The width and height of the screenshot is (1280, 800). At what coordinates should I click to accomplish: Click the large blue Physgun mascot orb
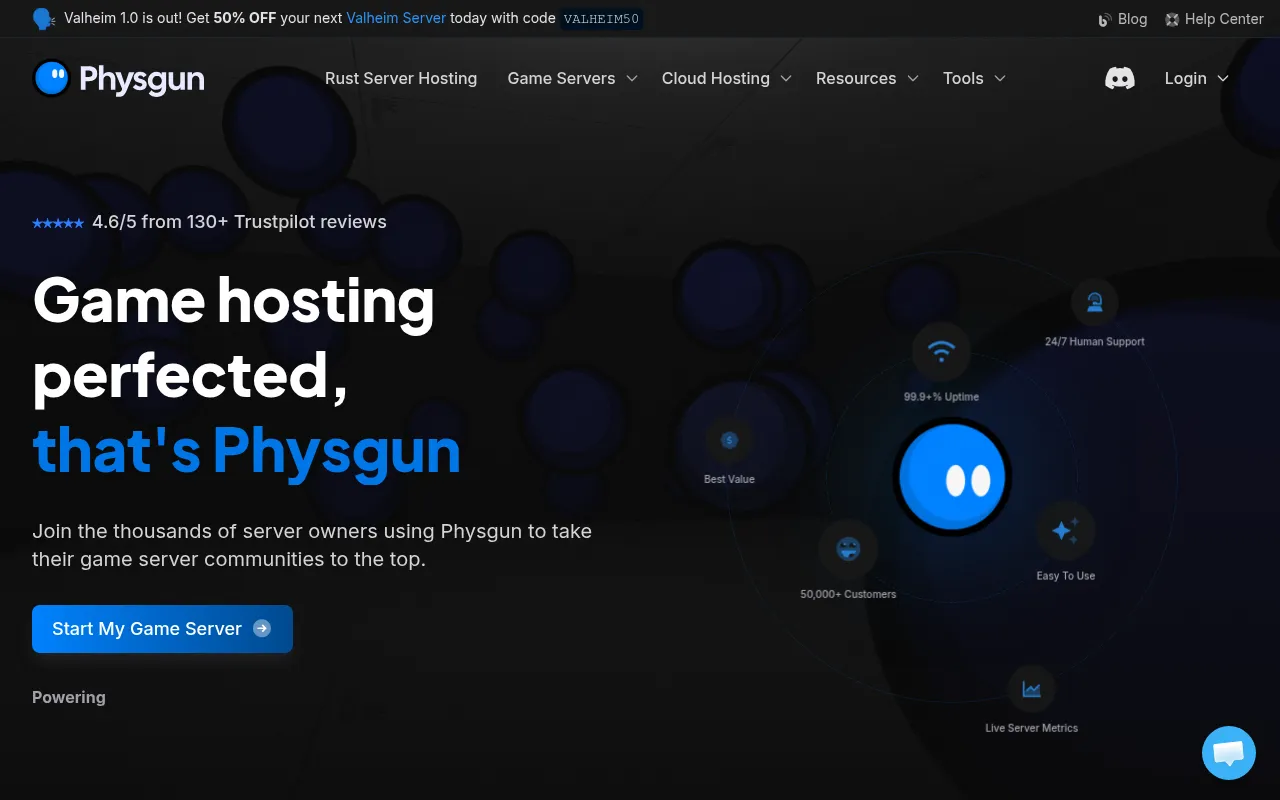click(x=952, y=477)
